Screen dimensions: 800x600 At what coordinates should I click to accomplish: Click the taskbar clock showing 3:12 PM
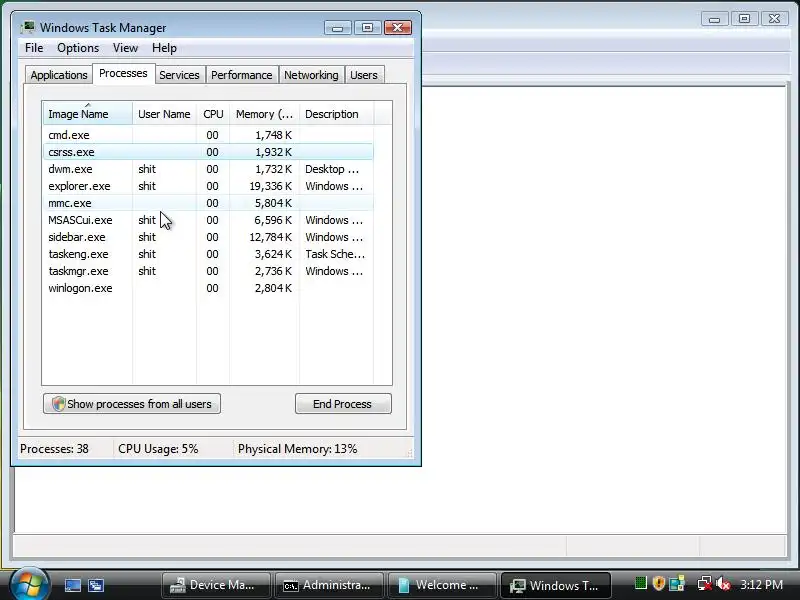tap(761, 584)
